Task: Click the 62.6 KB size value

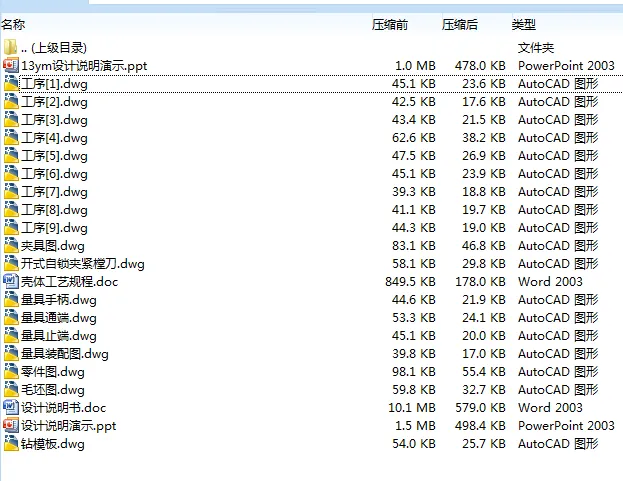Action: pyautogui.click(x=414, y=138)
